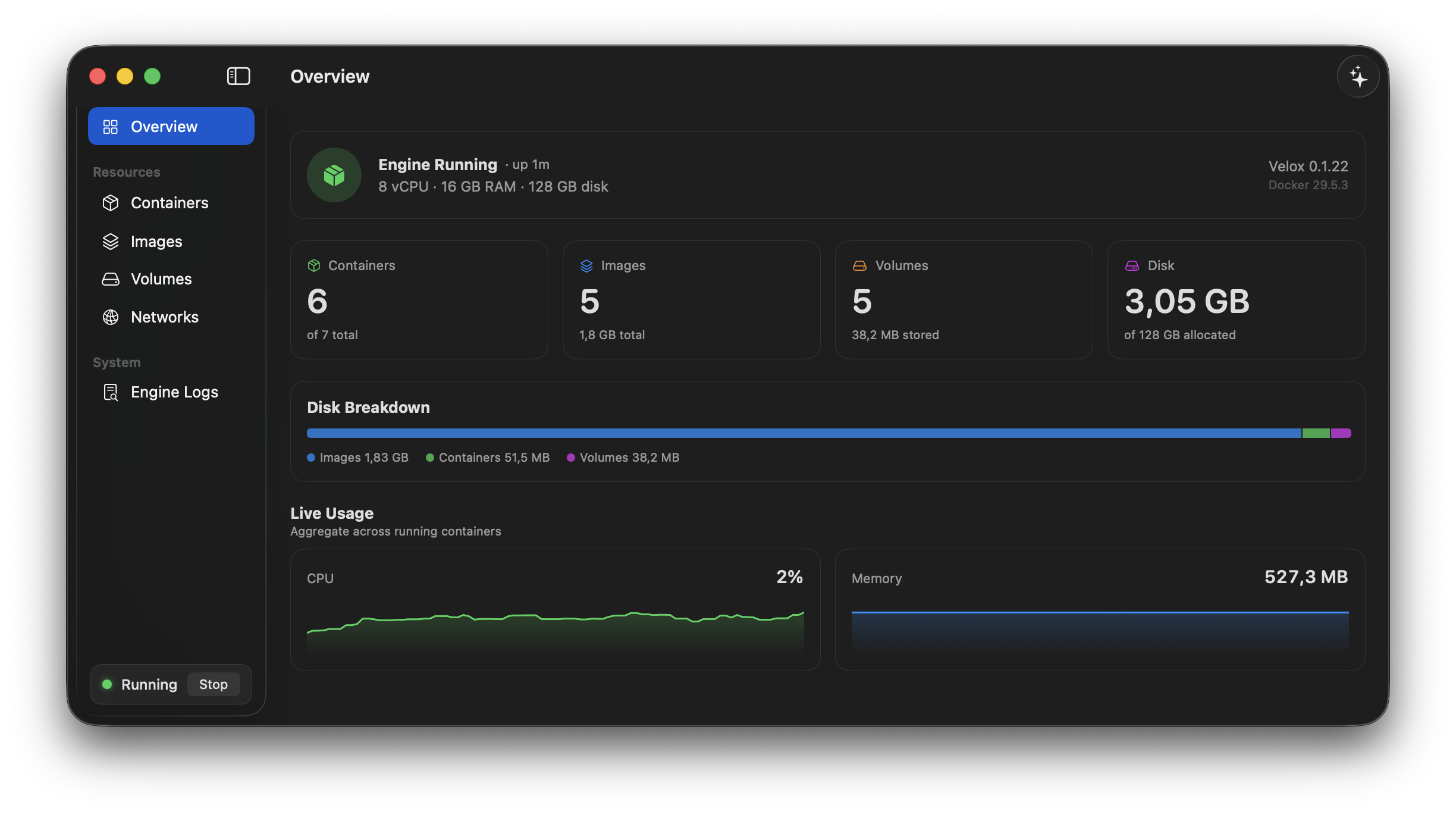Click the Networks globe icon in sidebar
1456x814 pixels.
click(111, 317)
